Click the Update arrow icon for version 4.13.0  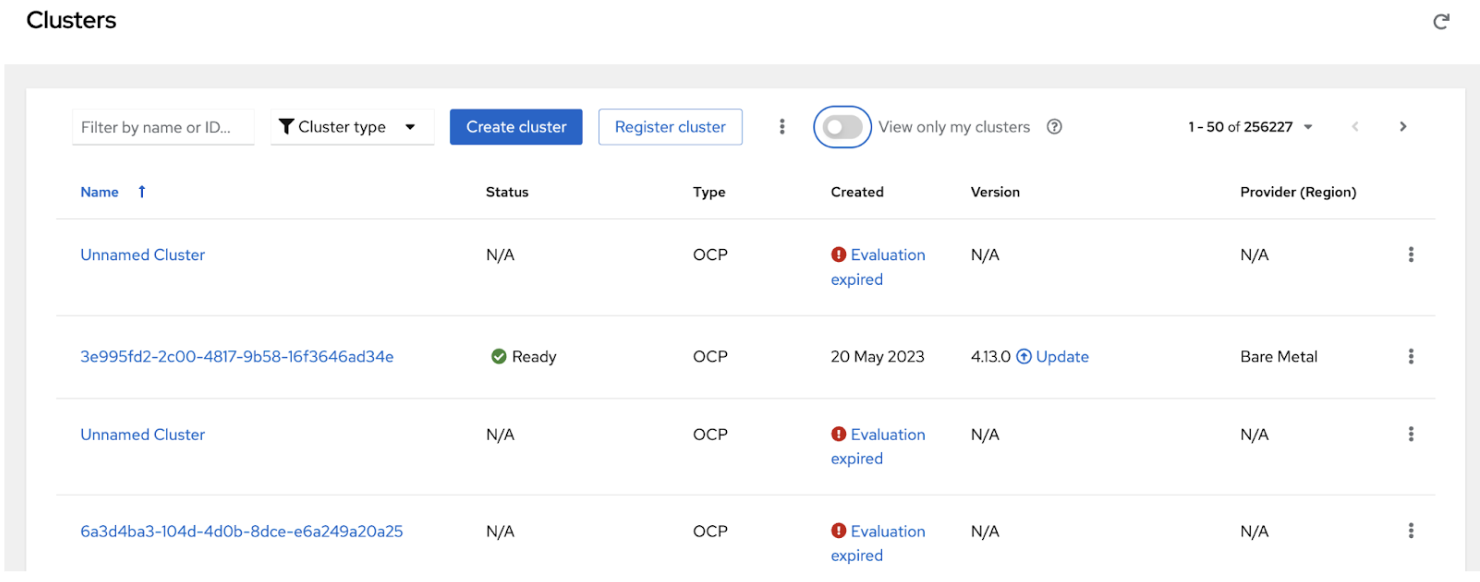(x=1024, y=357)
